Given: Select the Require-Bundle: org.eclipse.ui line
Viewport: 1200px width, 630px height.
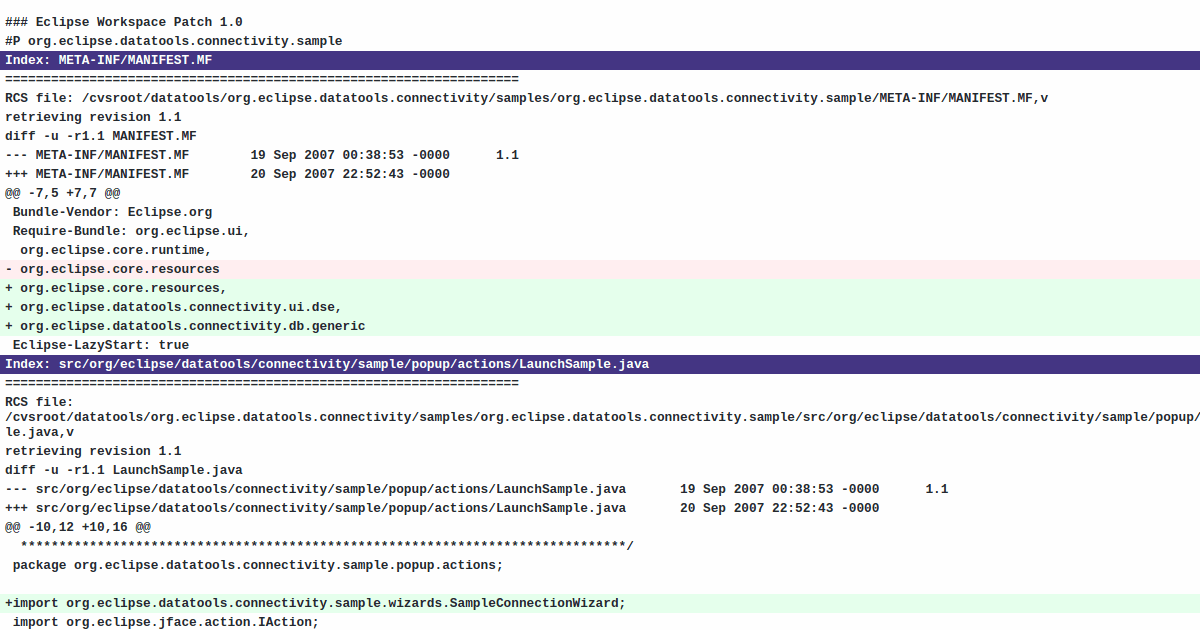Looking at the screenshot, I should [x=125, y=230].
